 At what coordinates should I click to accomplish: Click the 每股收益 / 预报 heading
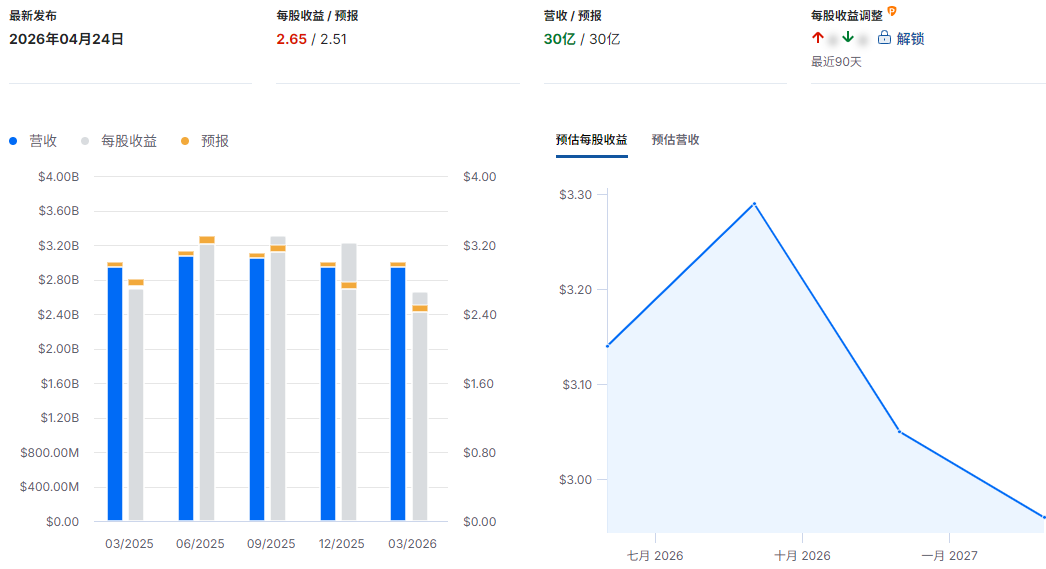click(318, 15)
